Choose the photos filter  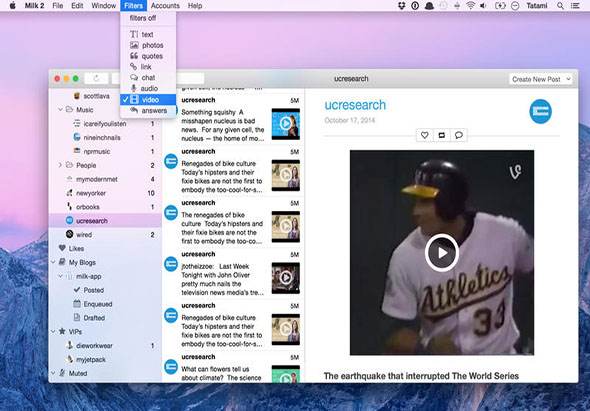coord(148,45)
